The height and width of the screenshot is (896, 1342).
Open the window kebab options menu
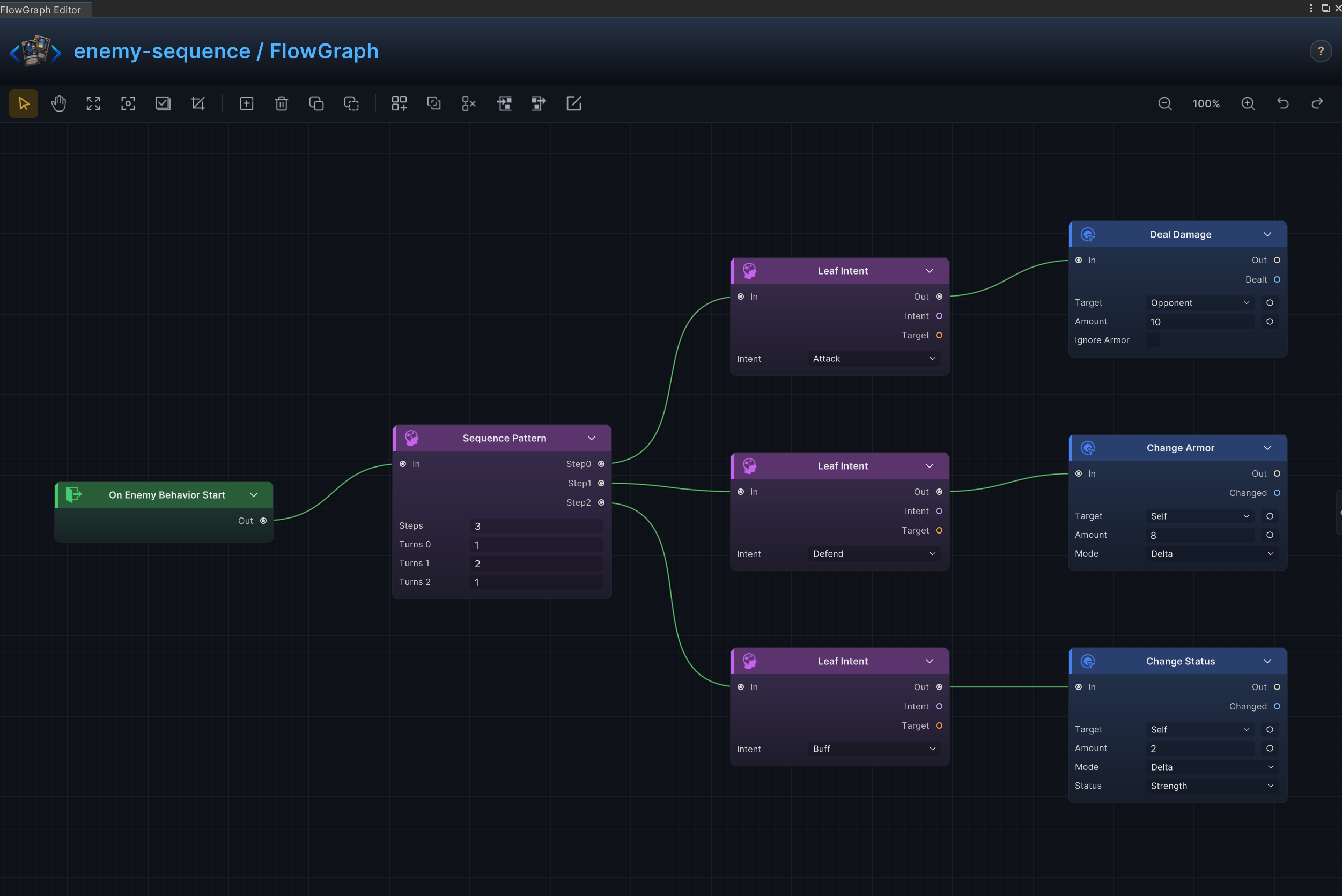coord(1311,8)
